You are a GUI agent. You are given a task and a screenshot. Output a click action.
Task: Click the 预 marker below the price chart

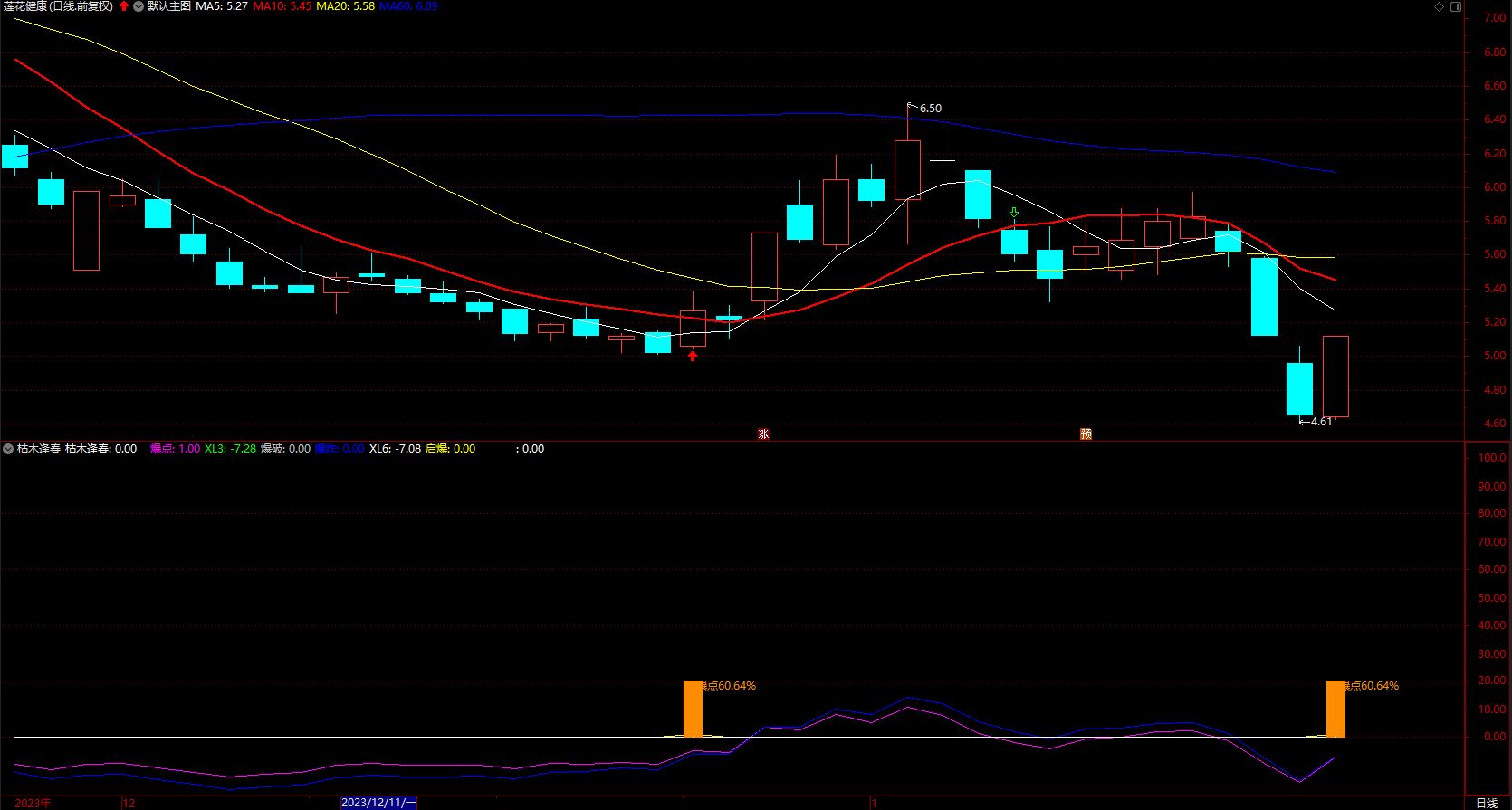[1086, 434]
